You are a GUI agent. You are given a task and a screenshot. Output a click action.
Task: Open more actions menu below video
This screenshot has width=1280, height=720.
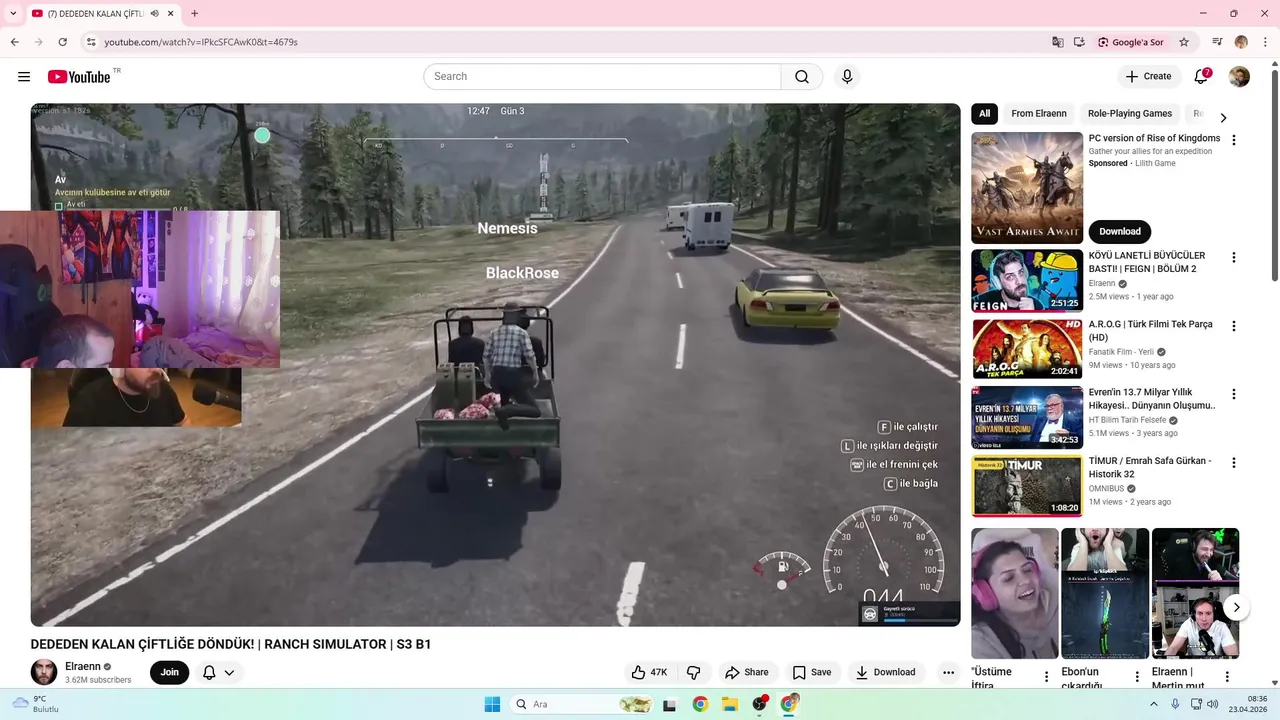(x=948, y=672)
